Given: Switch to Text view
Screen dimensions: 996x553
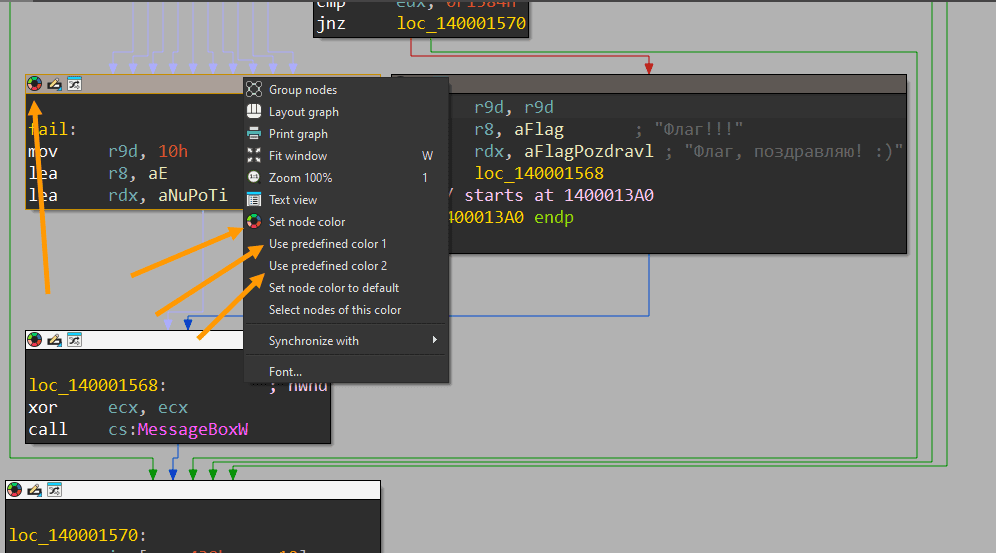Looking at the screenshot, I should click(293, 200).
